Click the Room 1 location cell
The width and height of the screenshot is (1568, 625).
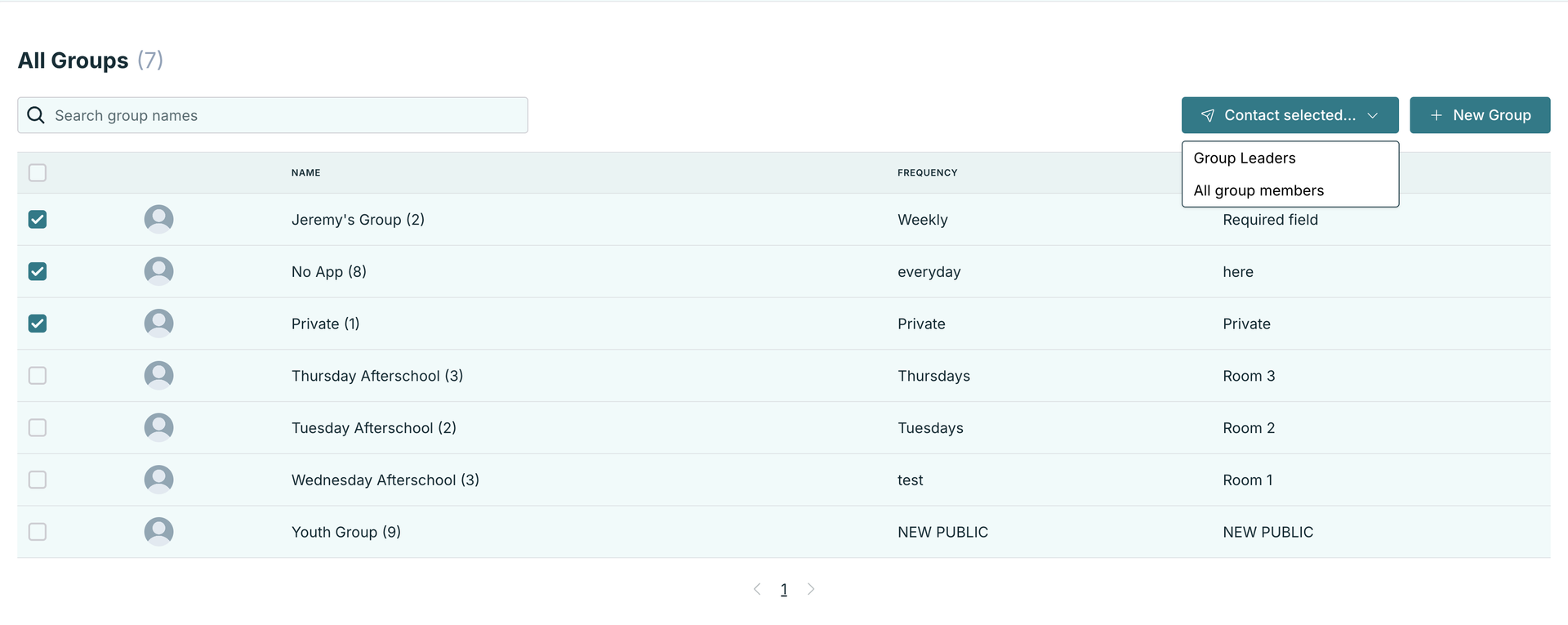[x=1248, y=480]
